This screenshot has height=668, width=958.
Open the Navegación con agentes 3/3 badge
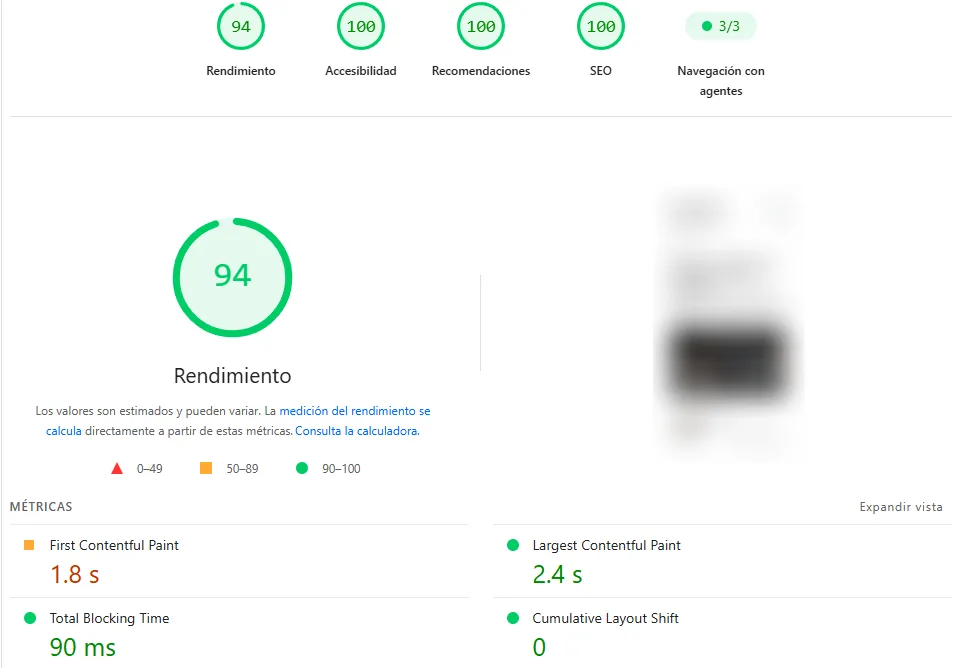(x=721, y=26)
